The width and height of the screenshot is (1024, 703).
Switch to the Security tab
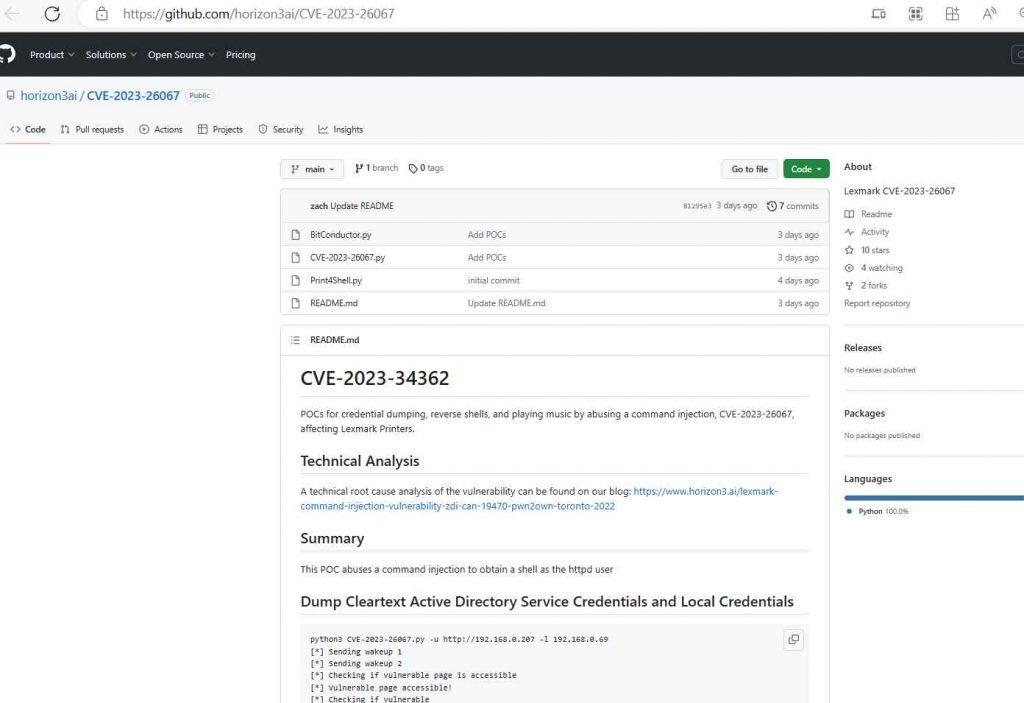click(281, 129)
